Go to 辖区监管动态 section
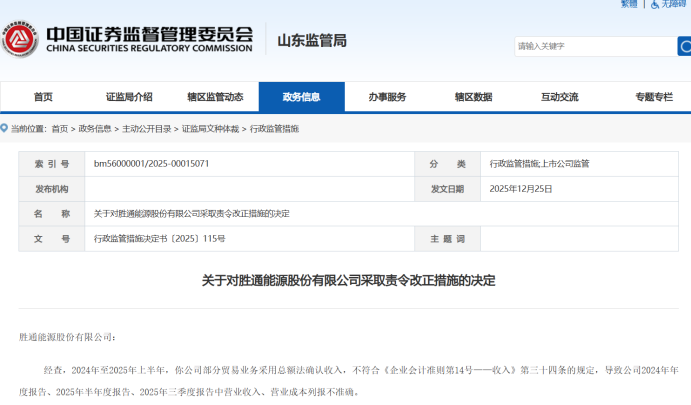691x405 pixels. coord(215,97)
